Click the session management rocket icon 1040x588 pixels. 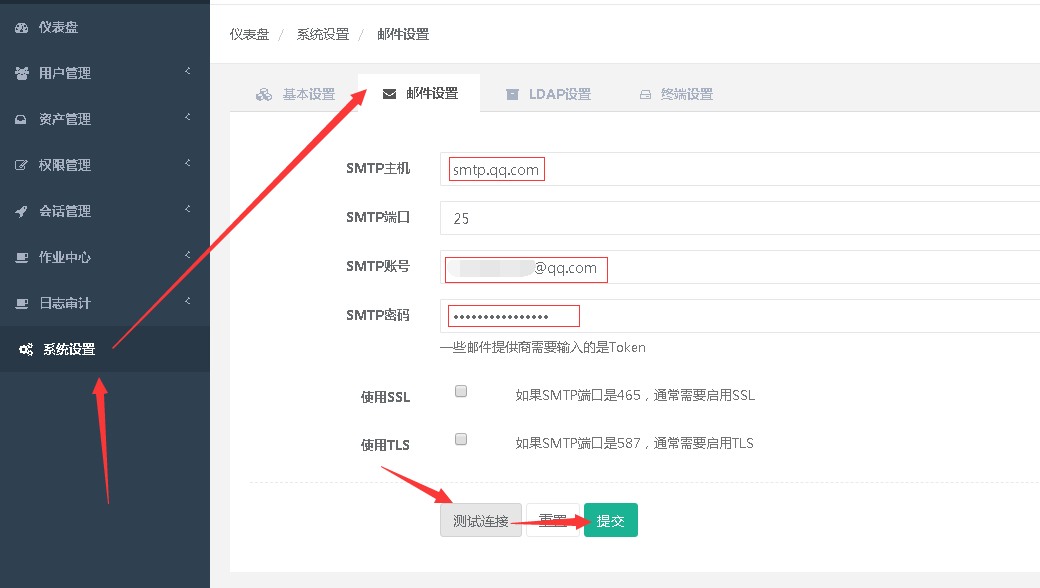pyautogui.click(x=22, y=212)
